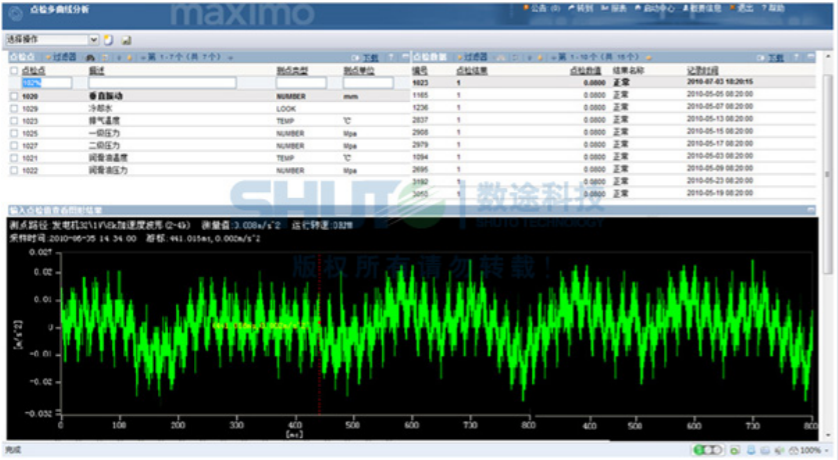
Task: Select the checkbox for row 1029 冷却水
Action: [x=13, y=107]
